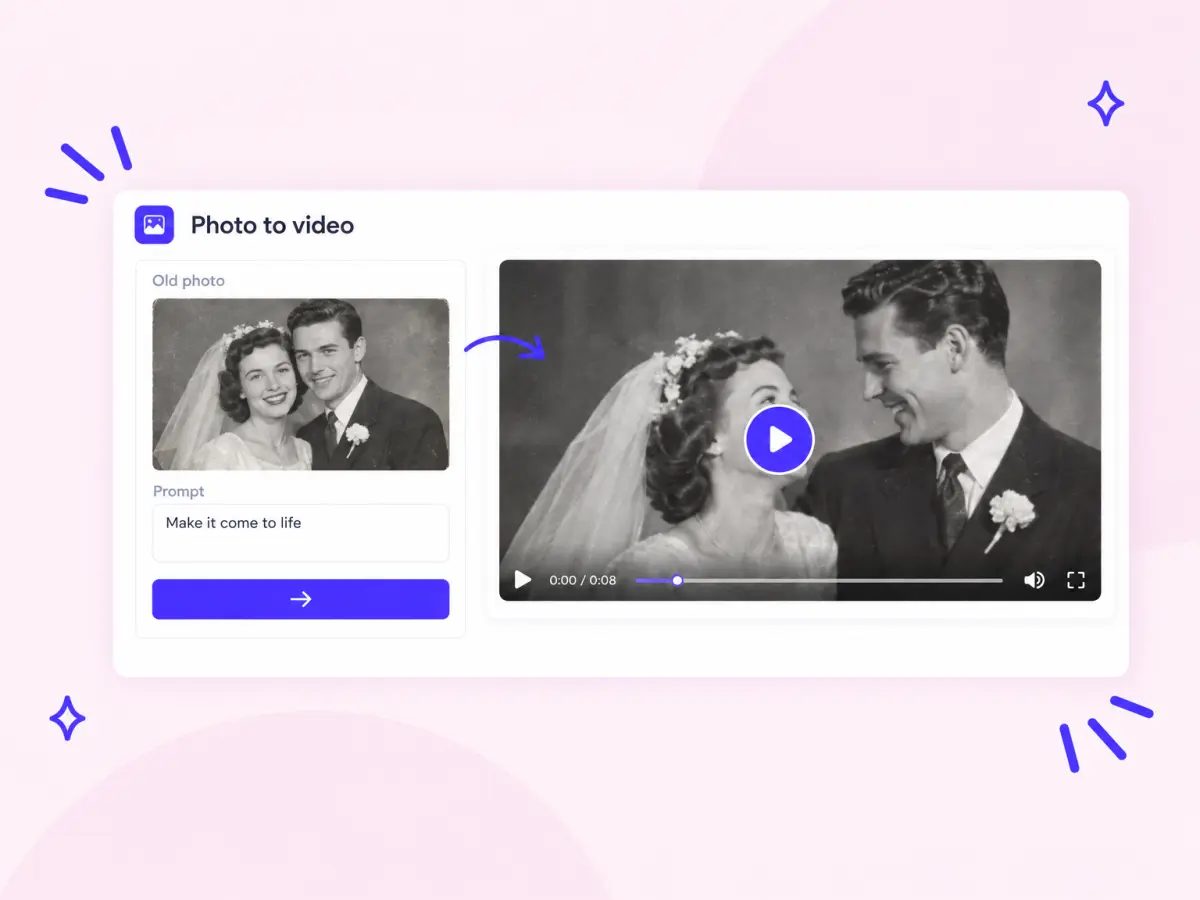This screenshot has width=1200, height=900.
Task: Click the Prompt label
Action: (x=178, y=491)
